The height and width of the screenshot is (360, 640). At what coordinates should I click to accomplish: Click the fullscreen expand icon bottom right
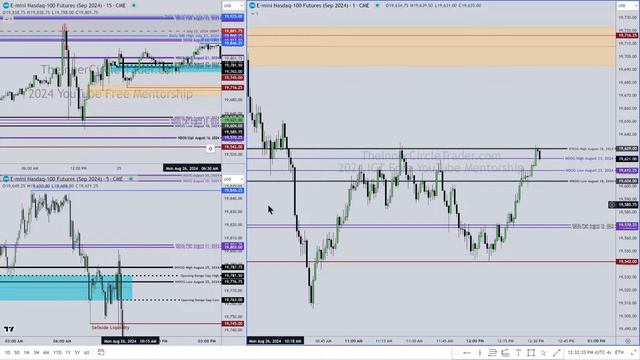coord(633,352)
